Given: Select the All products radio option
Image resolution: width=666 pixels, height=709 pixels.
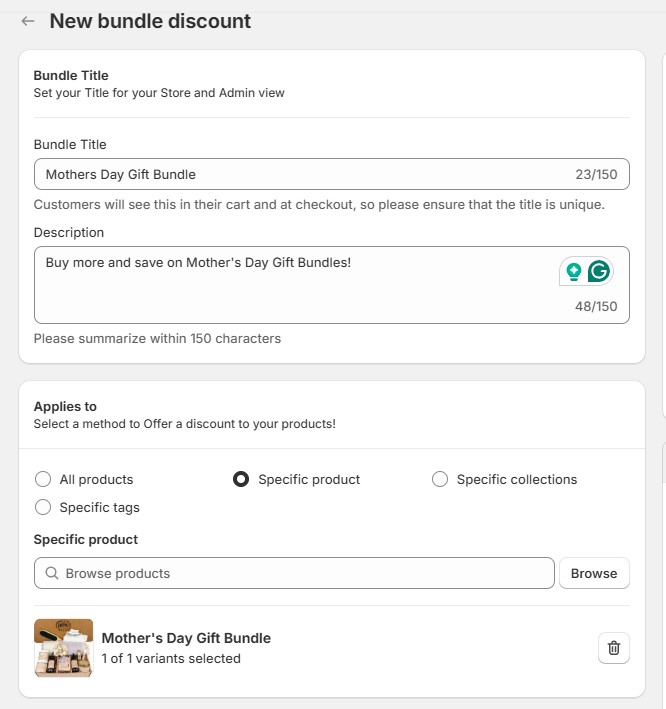Looking at the screenshot, I should tap(43, 479).
